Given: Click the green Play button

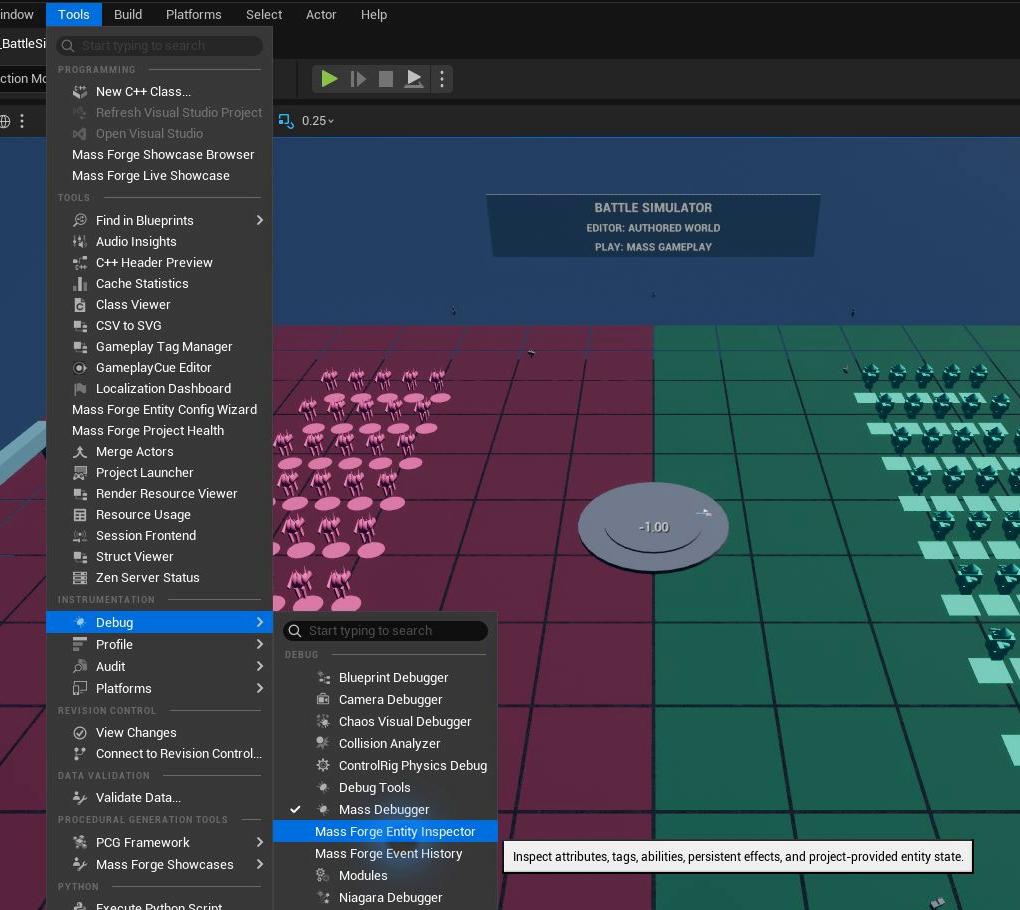Looking at the screenshot, I should (329, 79).
